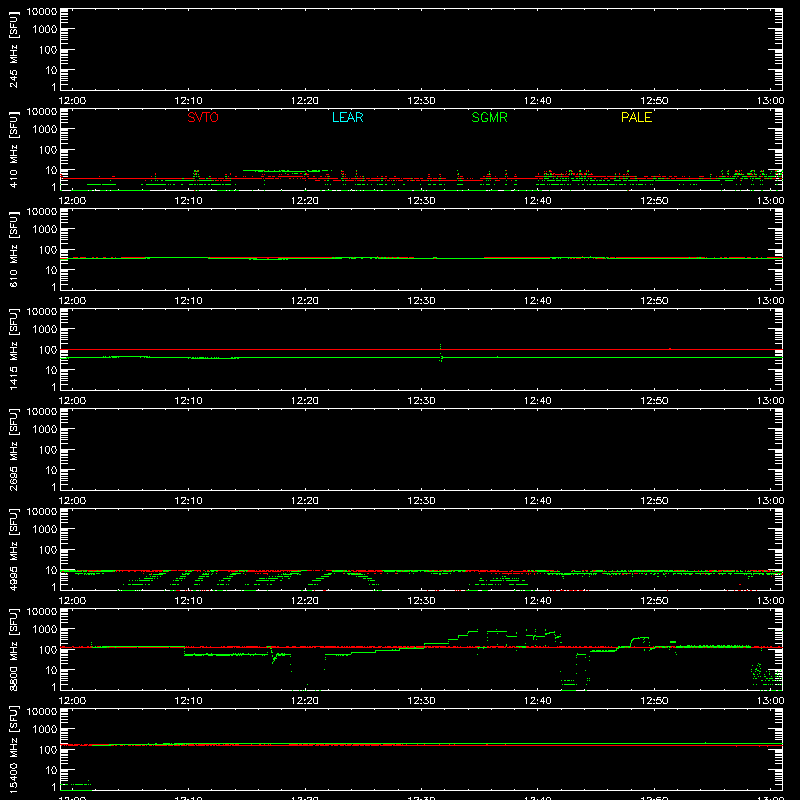Click the cyan LEAR station label
Screen dimensions: 800x800
click(x=347, y=117)
